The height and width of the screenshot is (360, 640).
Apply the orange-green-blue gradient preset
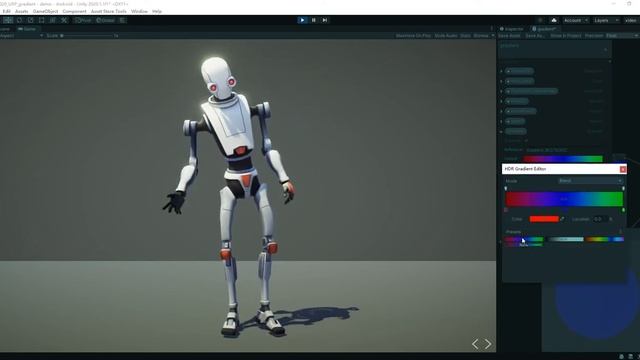coord(605,239)
